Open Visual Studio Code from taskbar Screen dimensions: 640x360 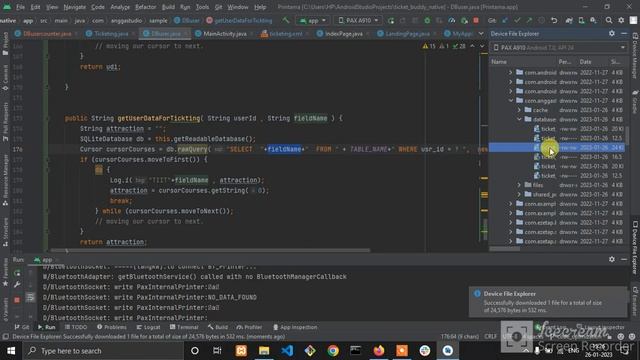click(x=287, y=351)
